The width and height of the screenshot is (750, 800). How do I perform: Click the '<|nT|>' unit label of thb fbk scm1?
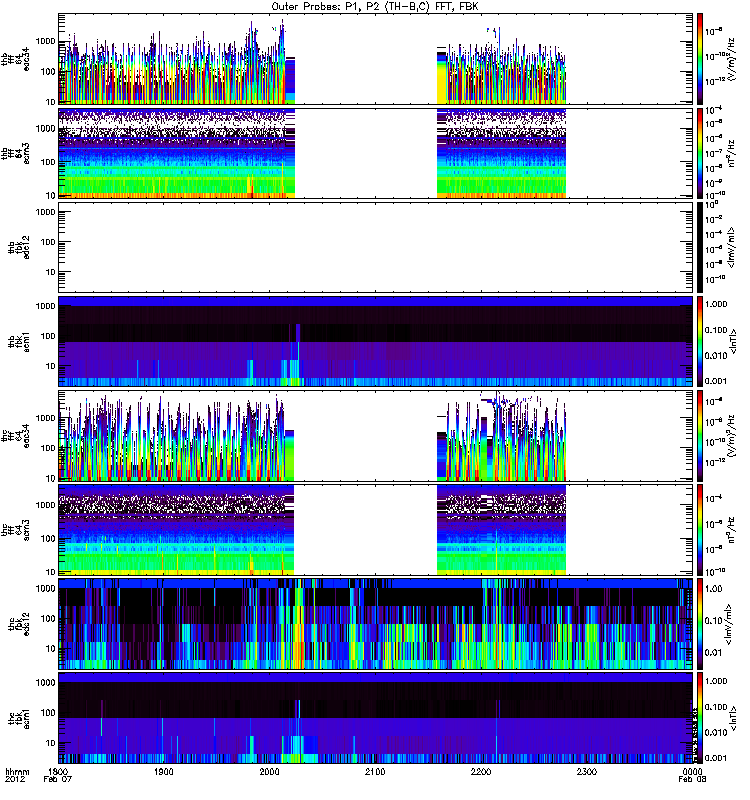coord(734,341)
